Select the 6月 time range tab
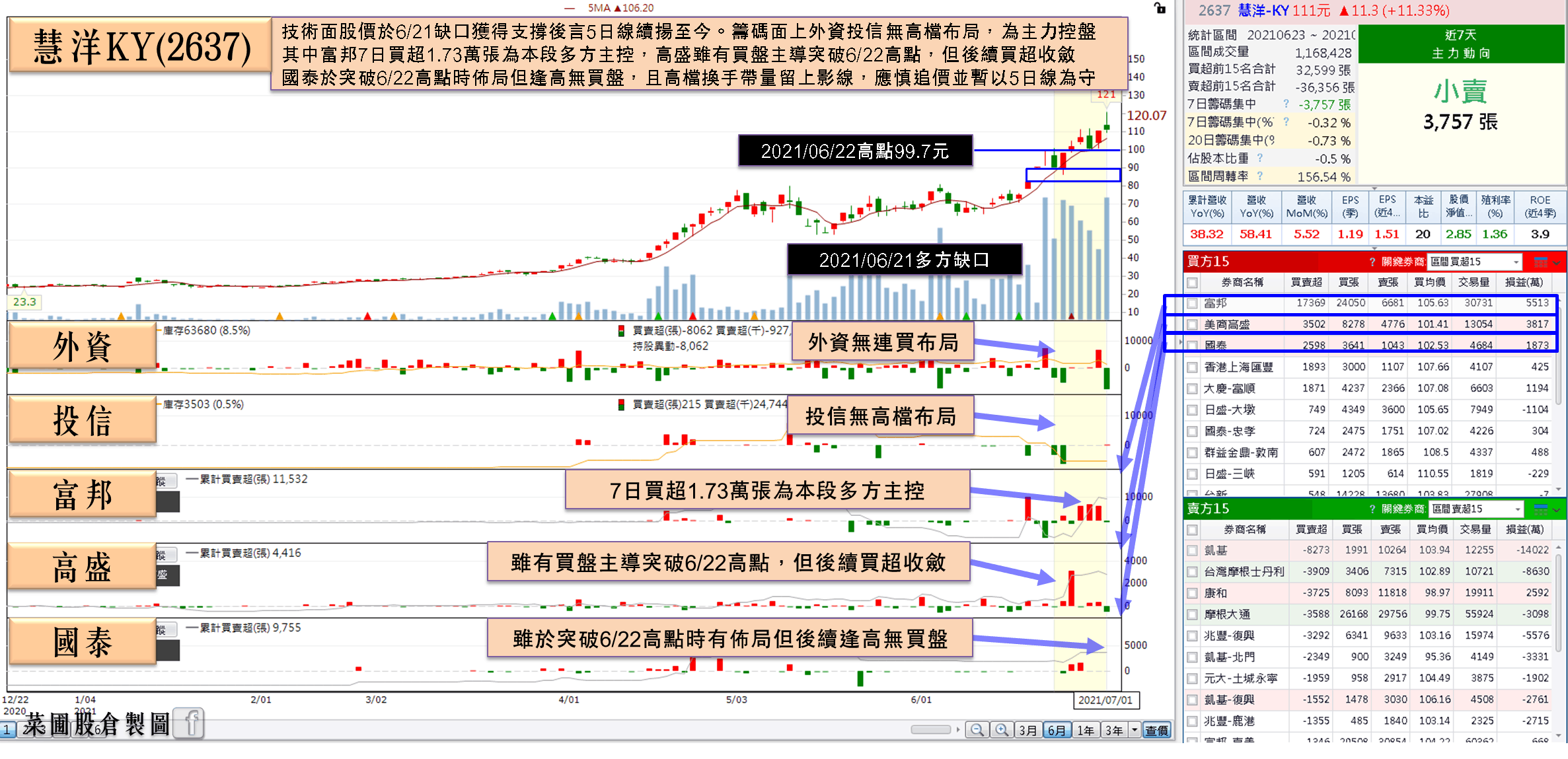Screen dimensions: 1568x759 pyautogui.click(x=1057, y=730)
